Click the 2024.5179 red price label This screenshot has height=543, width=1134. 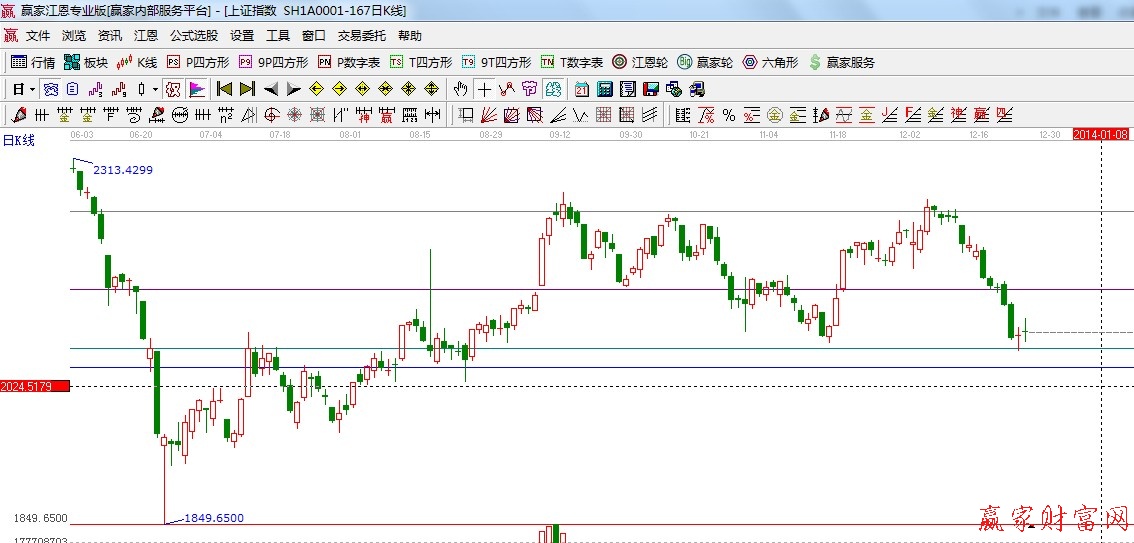pos(34,386)
